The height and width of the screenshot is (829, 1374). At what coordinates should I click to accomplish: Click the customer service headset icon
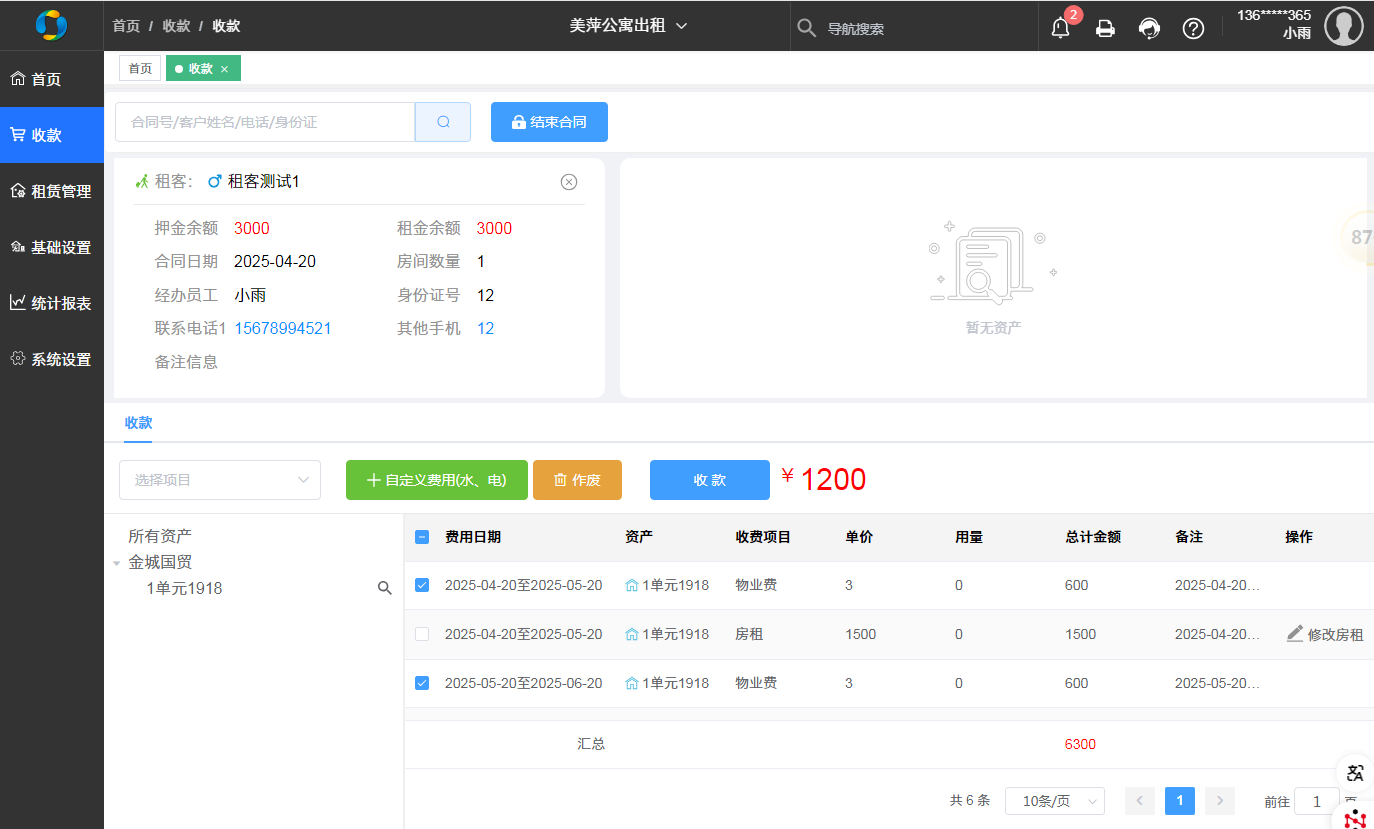click(x=1149, y=28)
